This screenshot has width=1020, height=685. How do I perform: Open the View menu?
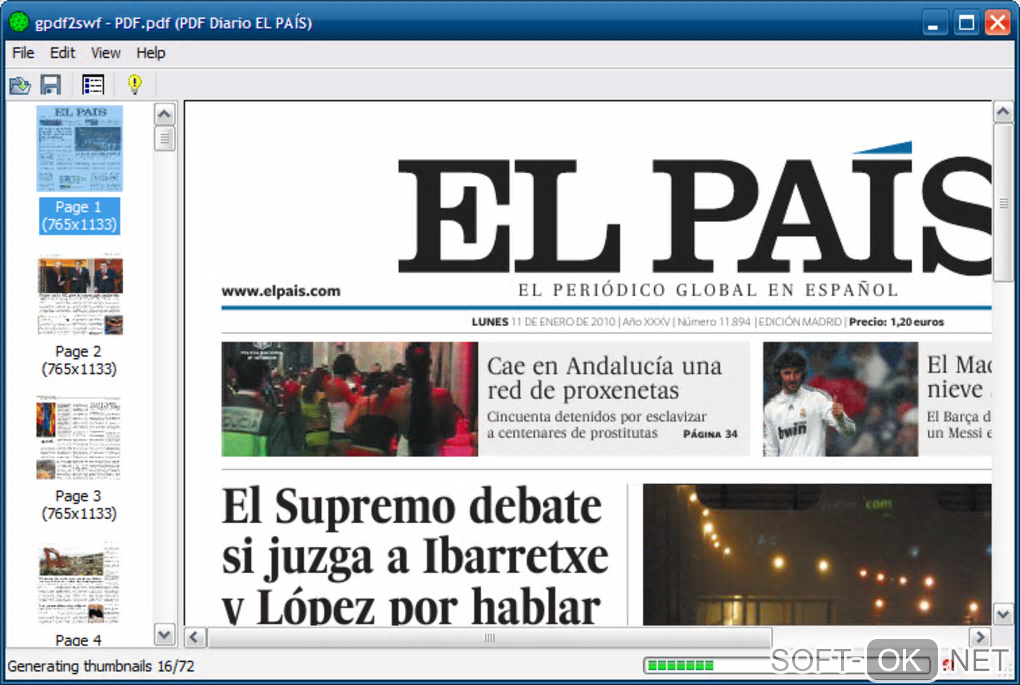(x=105, y=53)
